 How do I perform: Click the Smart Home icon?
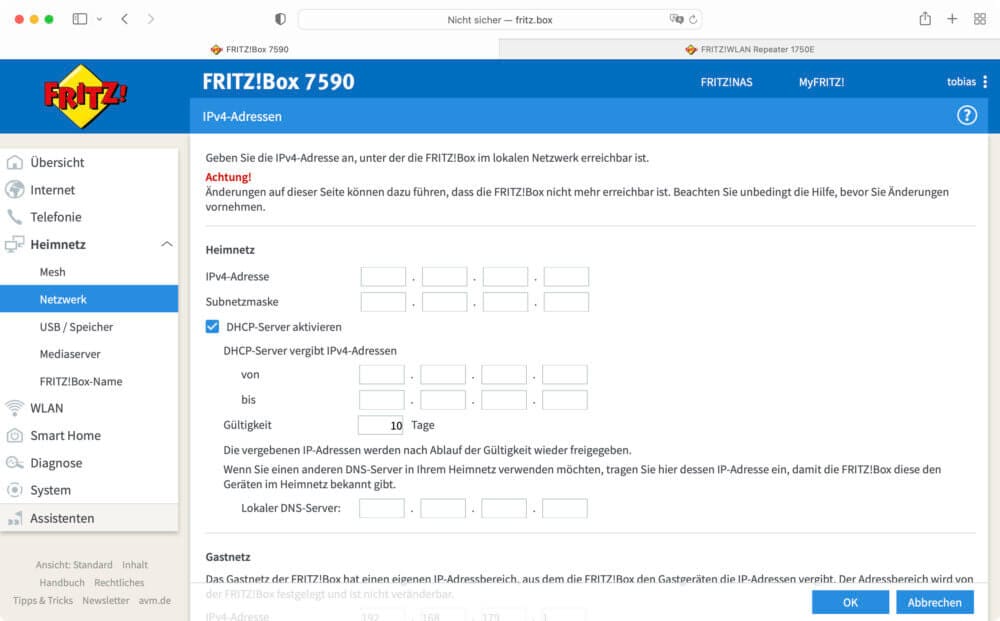[14, 435]
